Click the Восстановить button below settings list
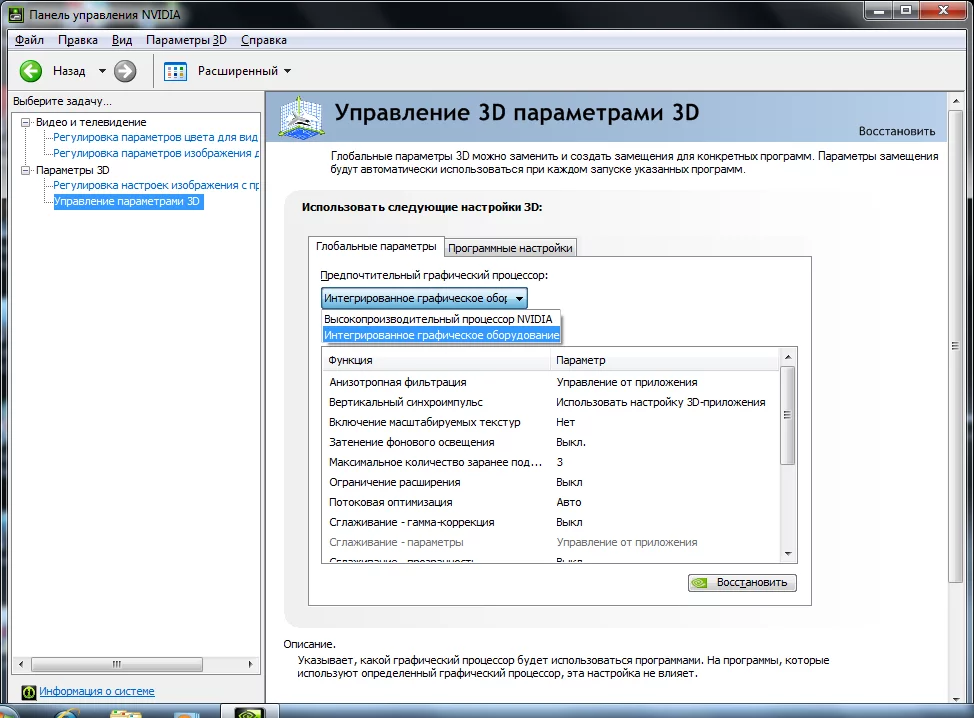974x718 pixels. [742, 583]
